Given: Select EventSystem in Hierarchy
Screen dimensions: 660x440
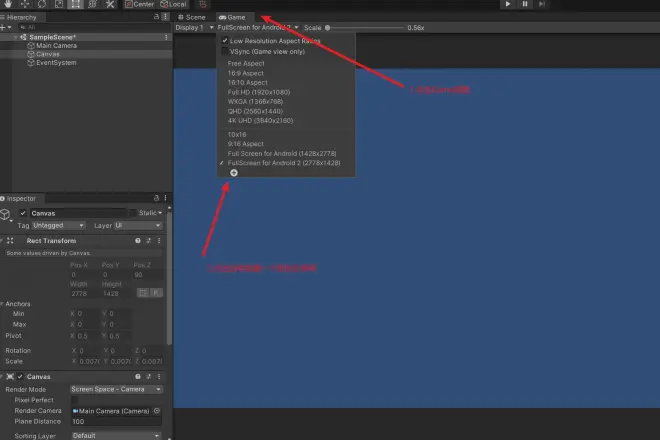Looking at the screenshot, I should click(x=56, y=62).
